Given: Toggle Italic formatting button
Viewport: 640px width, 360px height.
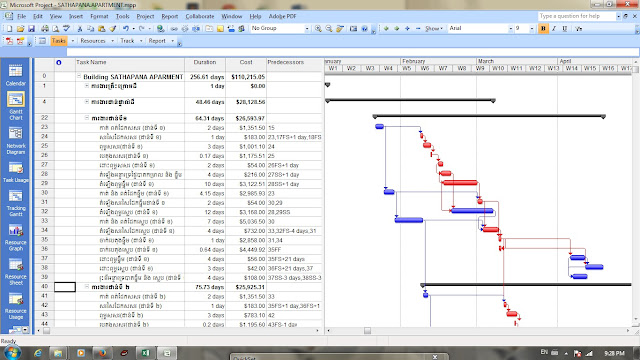Looking at the screenshot, I should pos(554,29).
